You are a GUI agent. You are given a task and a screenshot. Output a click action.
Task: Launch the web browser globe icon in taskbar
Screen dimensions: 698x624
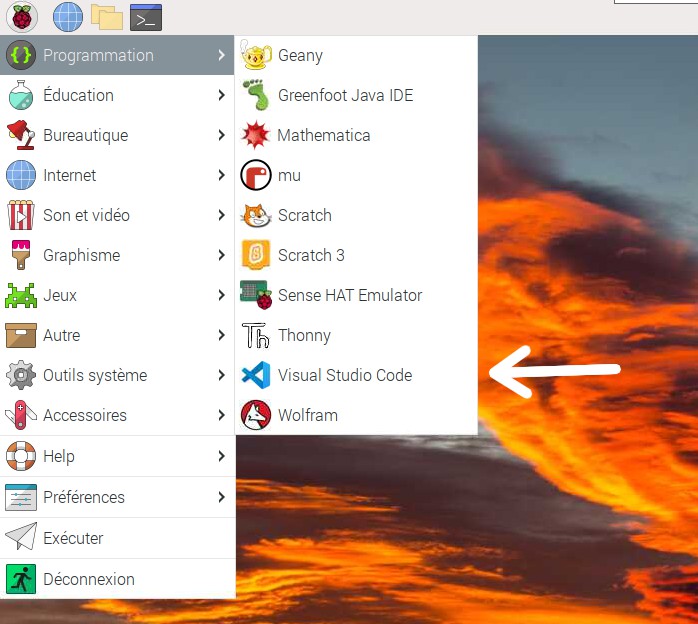[68, 17]
